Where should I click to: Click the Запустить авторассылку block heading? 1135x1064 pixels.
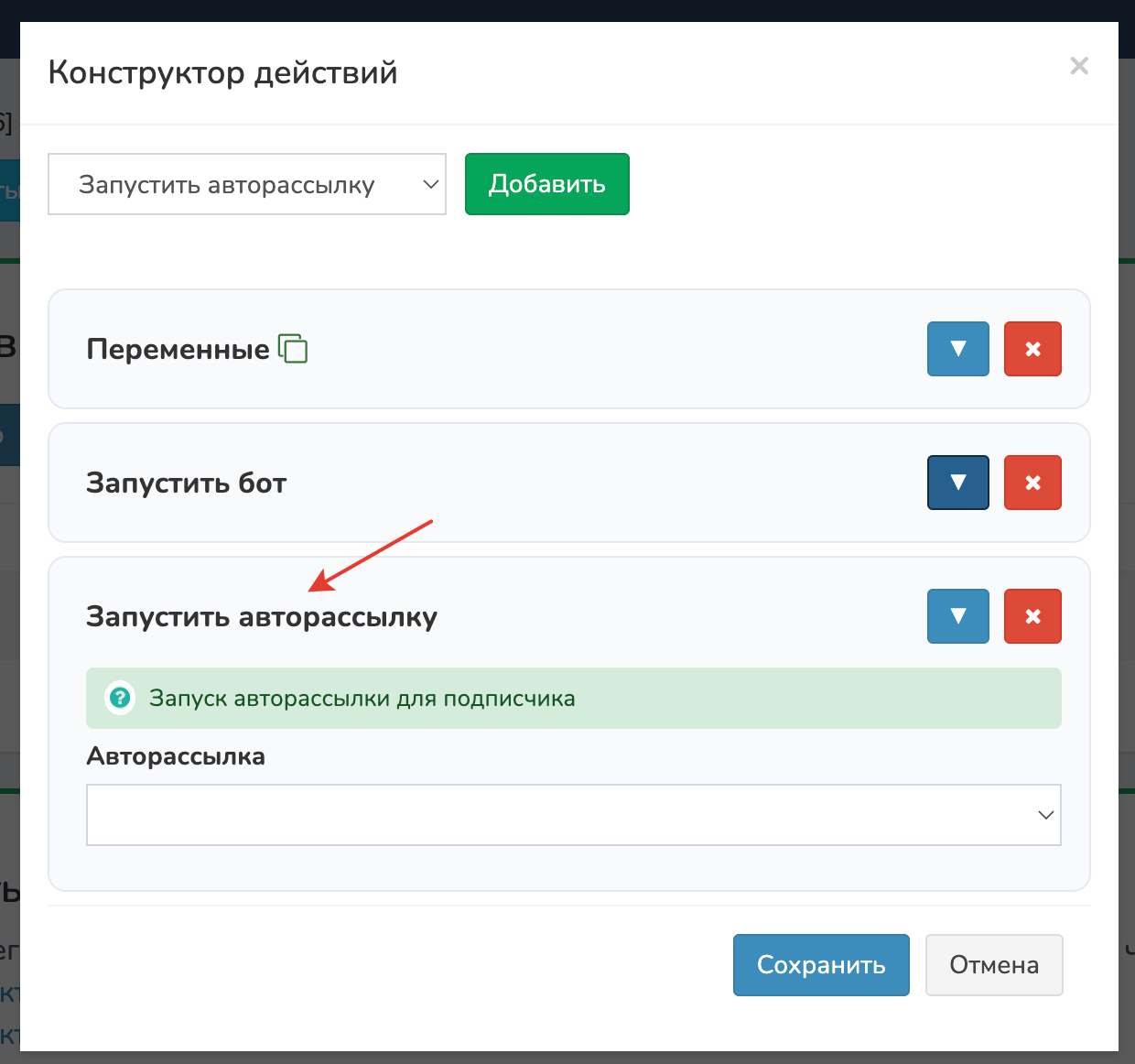(x=262, y=616)
